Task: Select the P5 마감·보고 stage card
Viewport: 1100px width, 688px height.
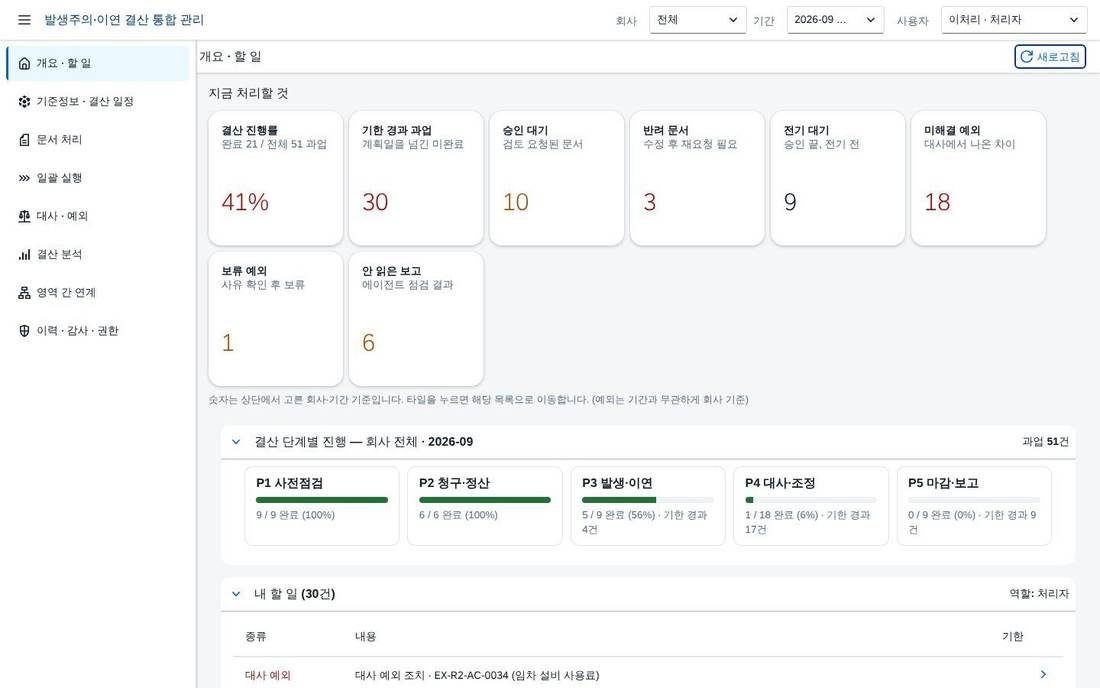Action: (974, 506)
